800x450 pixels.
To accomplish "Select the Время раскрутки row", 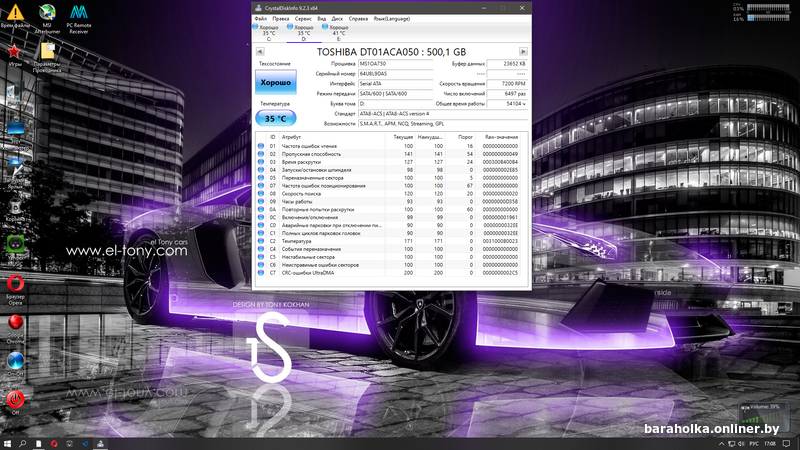I will click(391, 162).
